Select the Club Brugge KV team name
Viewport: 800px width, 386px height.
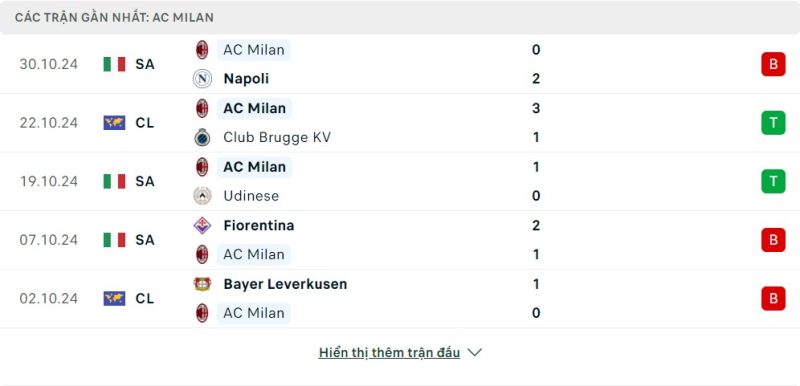tap(277, 137)
